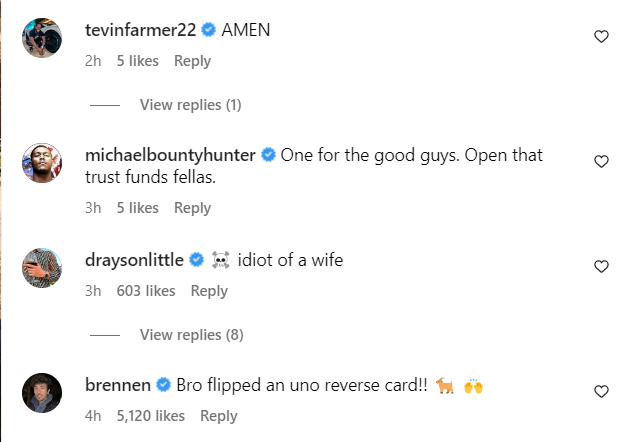The width and height of the screenshot is (623, 442).
Task: Like tevinfarmer22's AMEN comment
Action: click(601, 37)
